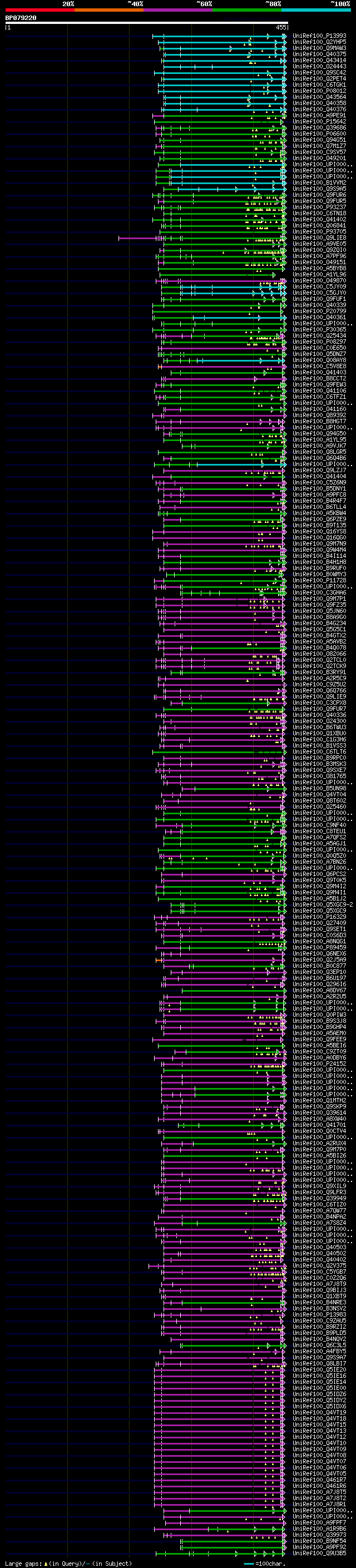
Task: Click the white query sequence bar 1-455
Action: pyautogui.click(x=147, y=23)
